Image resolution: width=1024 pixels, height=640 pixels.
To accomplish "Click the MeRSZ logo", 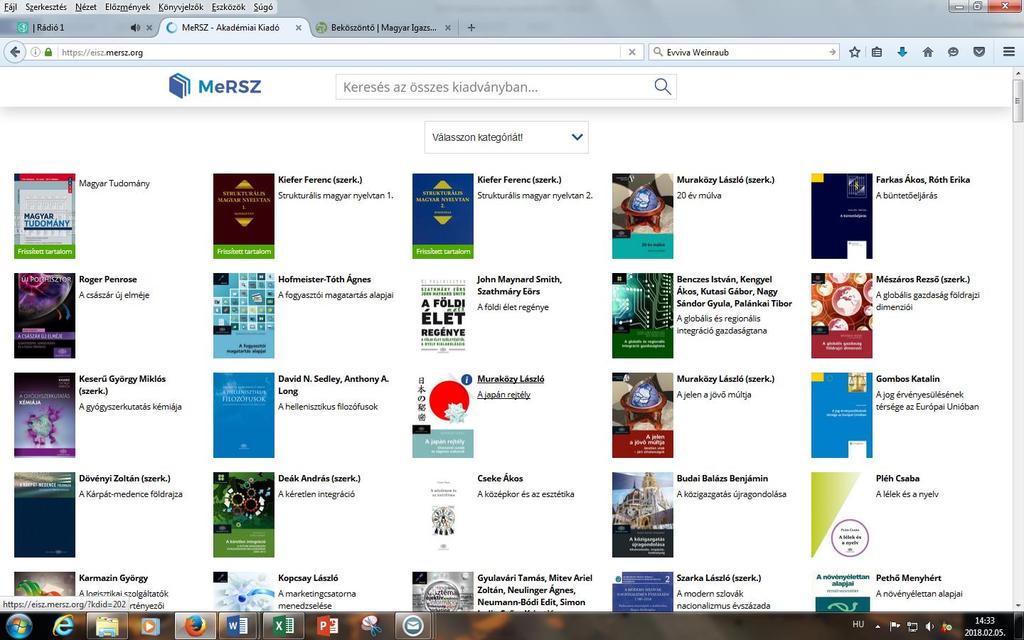I will pyautogui.click(x=215, y=86).
